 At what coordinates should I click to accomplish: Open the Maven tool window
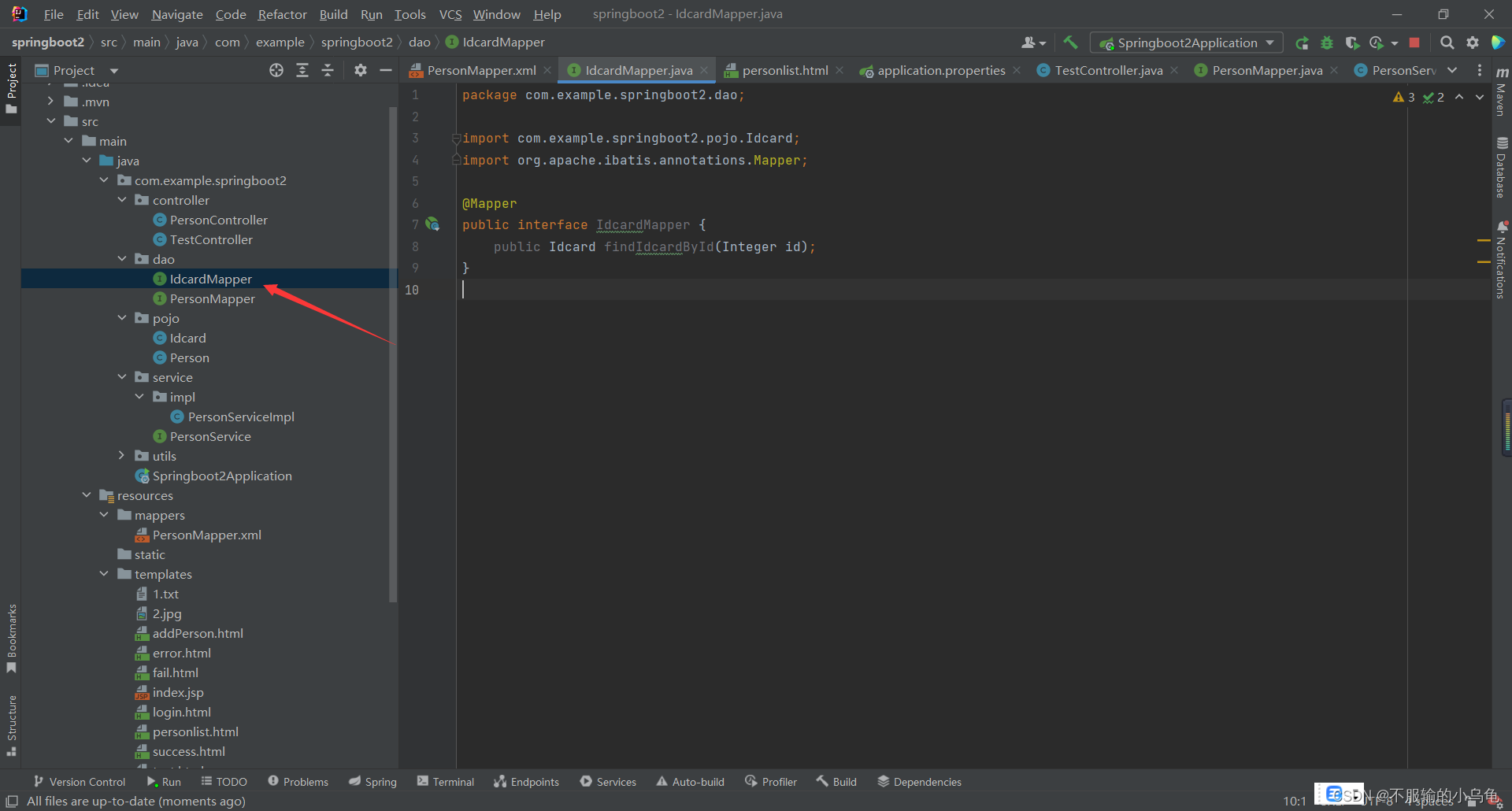click(x=1502, y=91)
